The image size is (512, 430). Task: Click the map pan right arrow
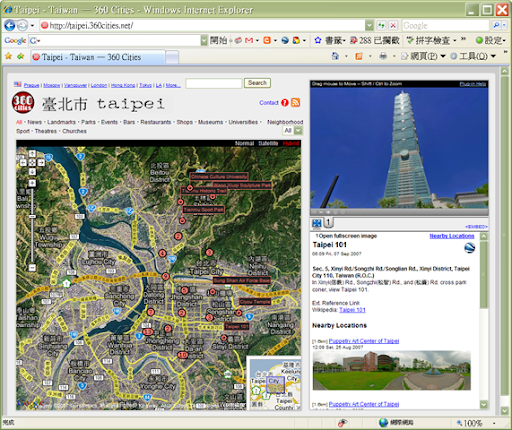pyautogui.click(x=41, y=163)
